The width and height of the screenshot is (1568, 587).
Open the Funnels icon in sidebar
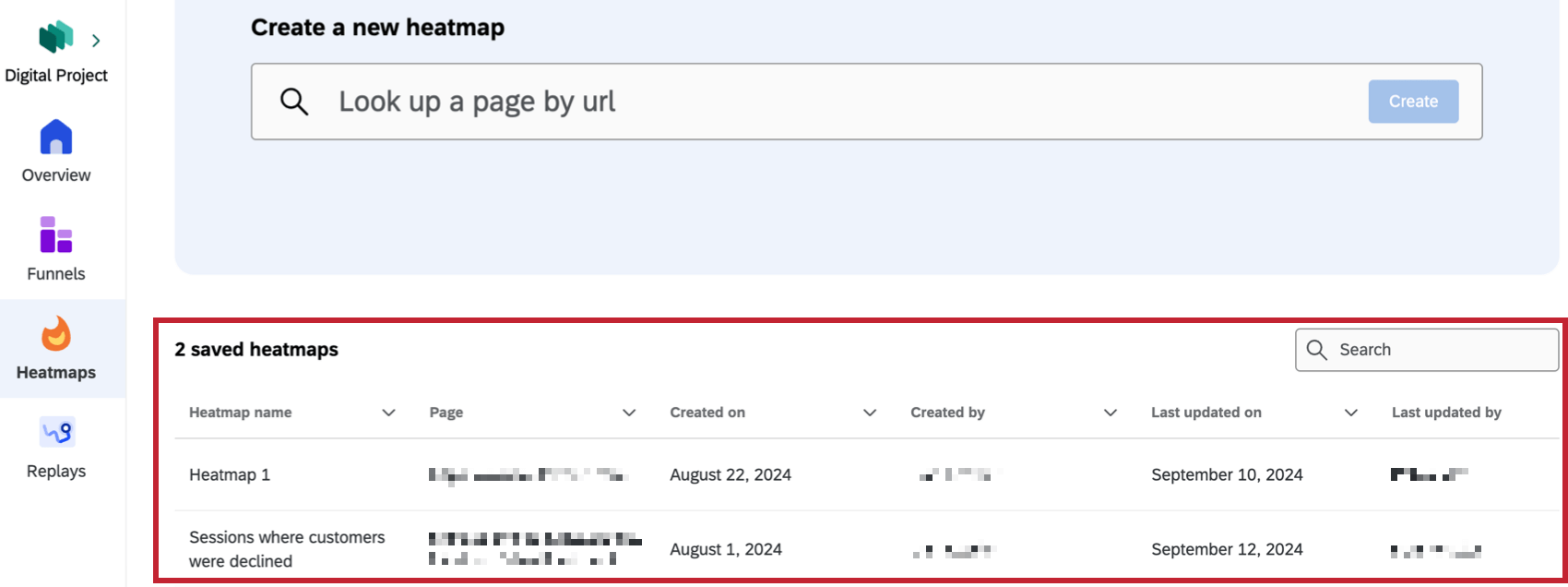click(56, 235)
